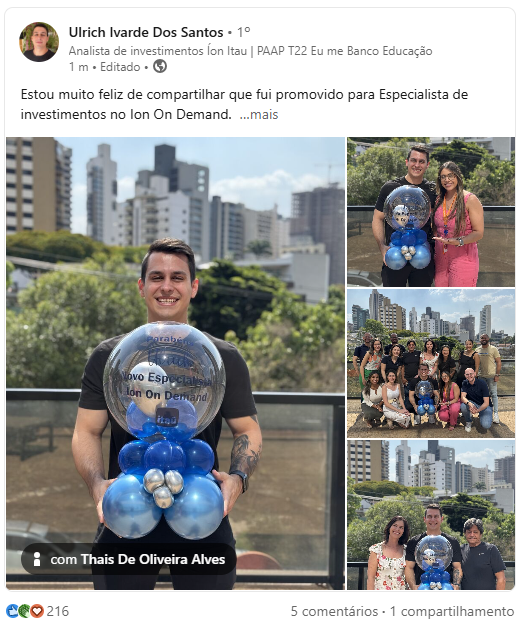522x622 pixels.
Task: Click the '1 m • Editado' timestamp
Action: 104,67
